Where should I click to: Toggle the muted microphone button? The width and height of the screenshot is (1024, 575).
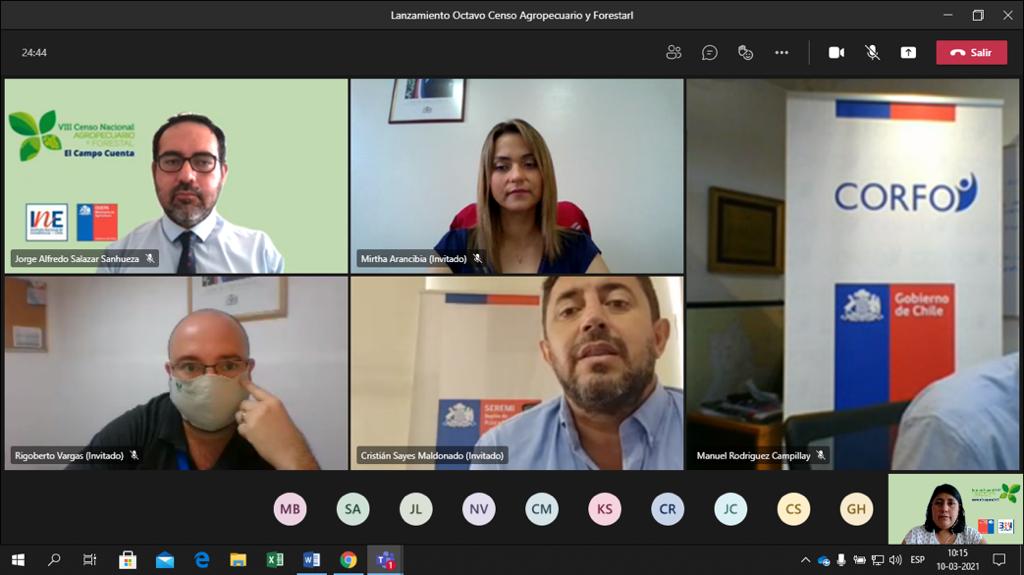click(872, 52)
